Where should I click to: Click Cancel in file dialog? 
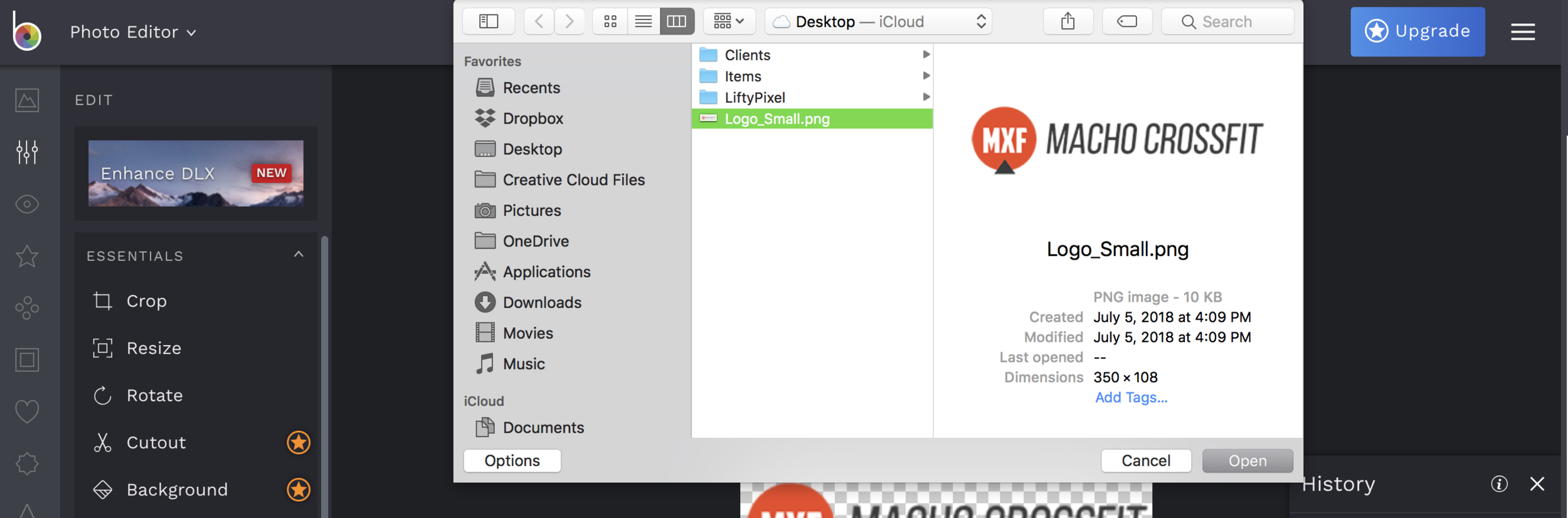pyautogui.click(x=1146, y=461)
